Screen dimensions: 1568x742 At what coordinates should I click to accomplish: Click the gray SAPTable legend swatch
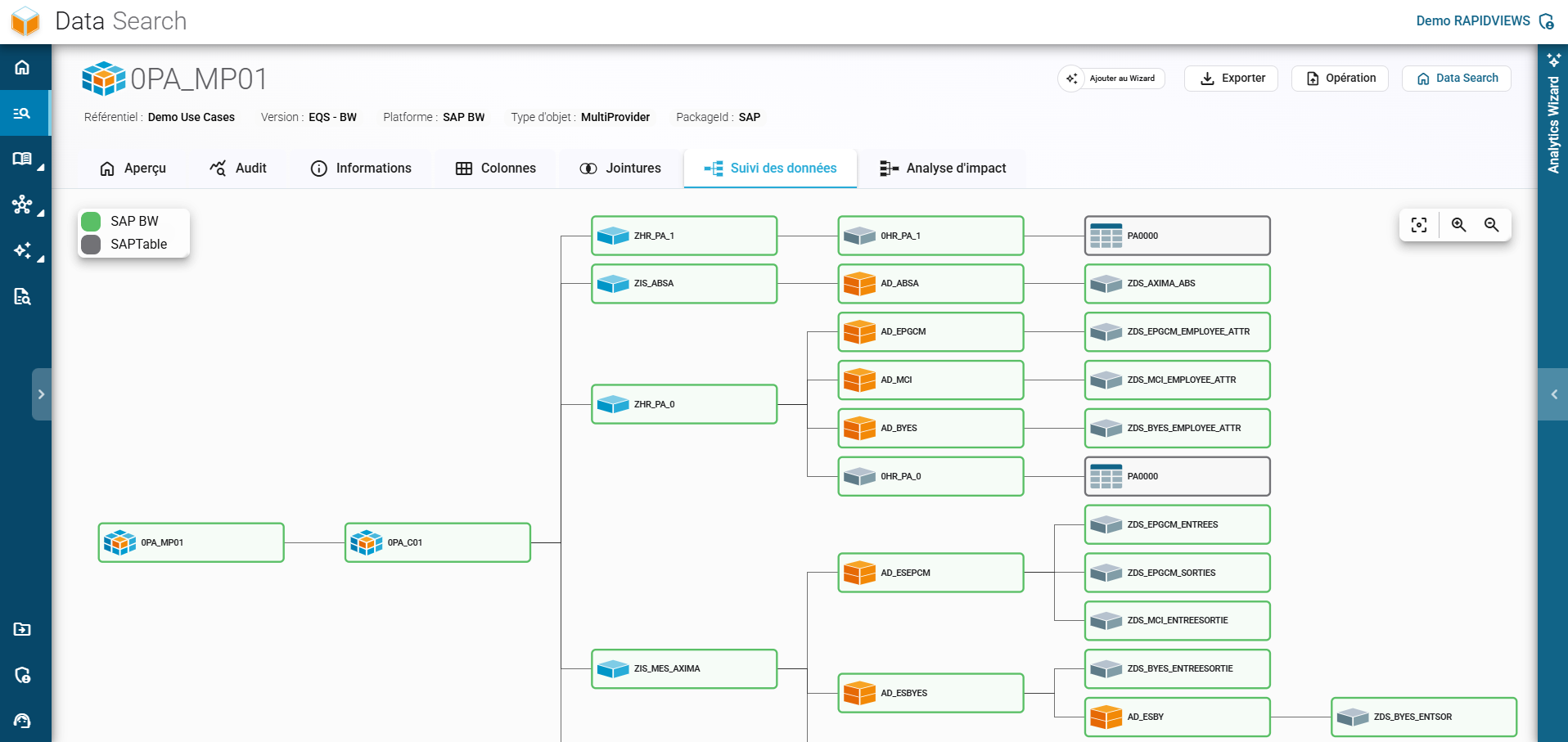tap(91, 245)
